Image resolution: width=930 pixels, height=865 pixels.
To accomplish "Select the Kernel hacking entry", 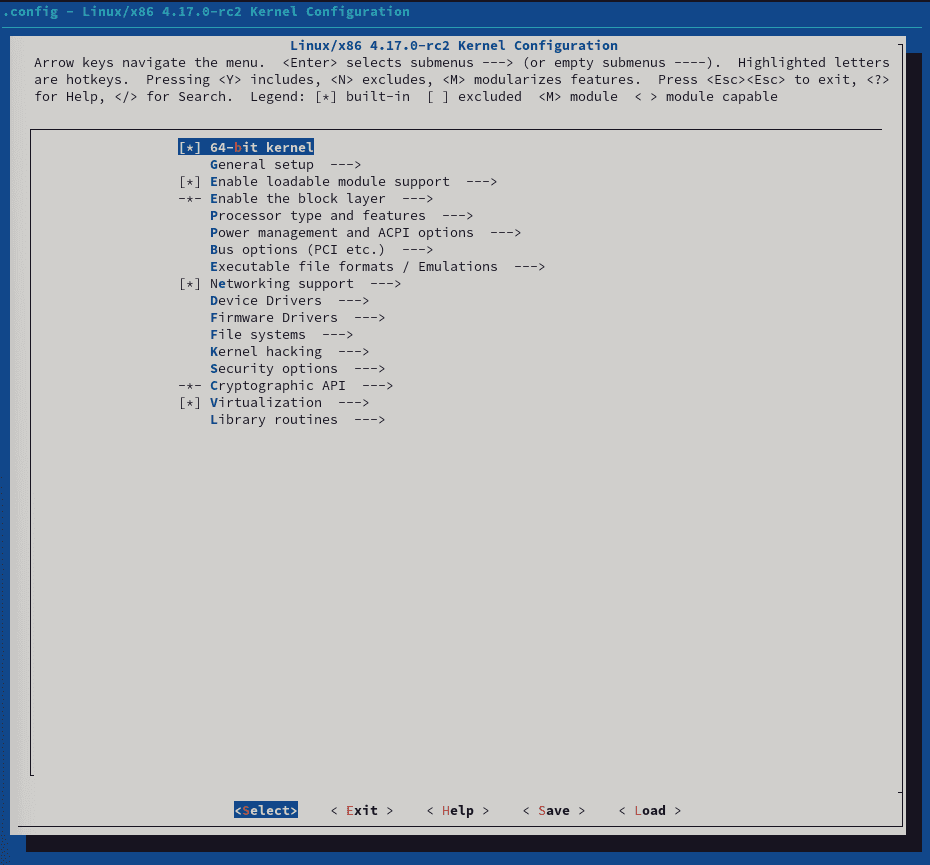I will (265, 352).
